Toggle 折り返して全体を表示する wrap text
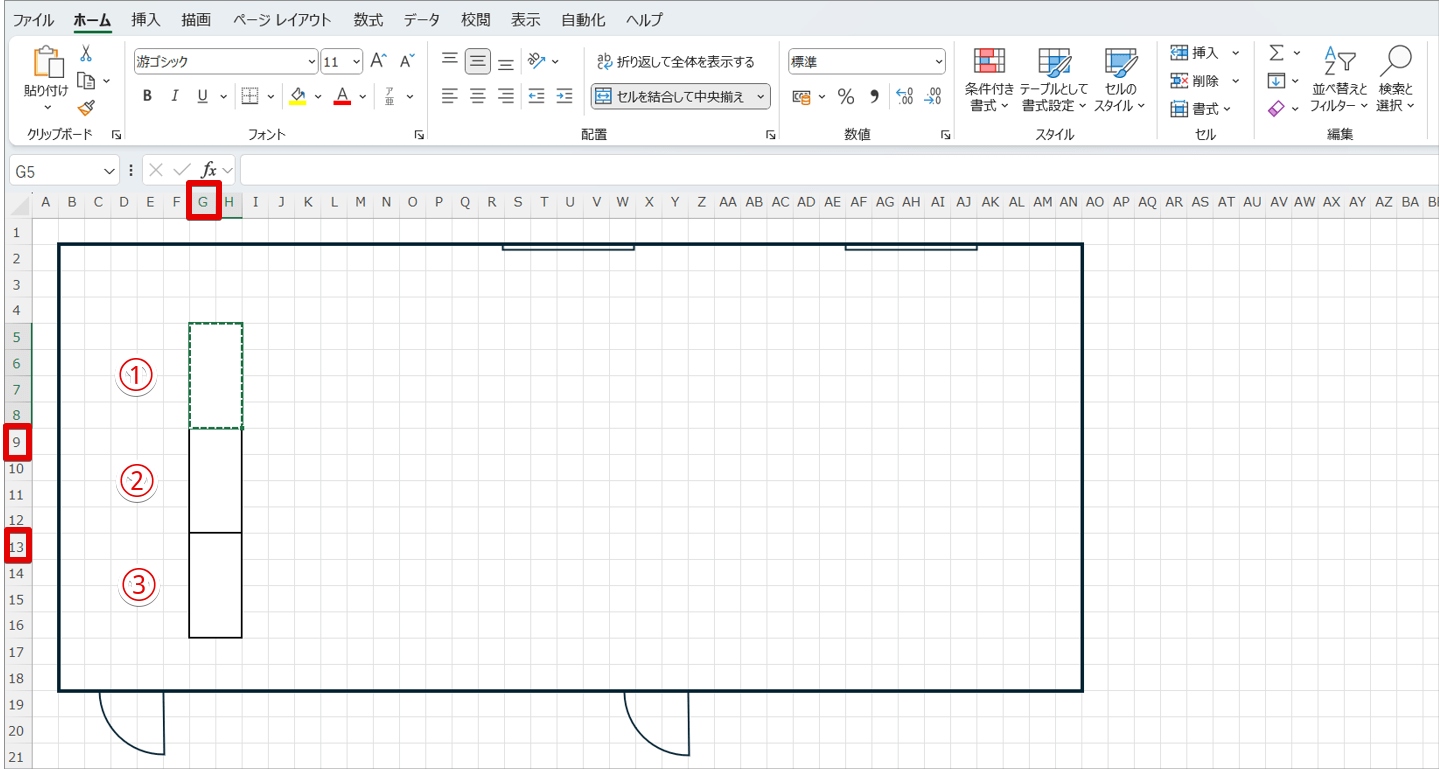This screenshot has width=1439, height=769. pyautogui.click(x=675, y=62)
